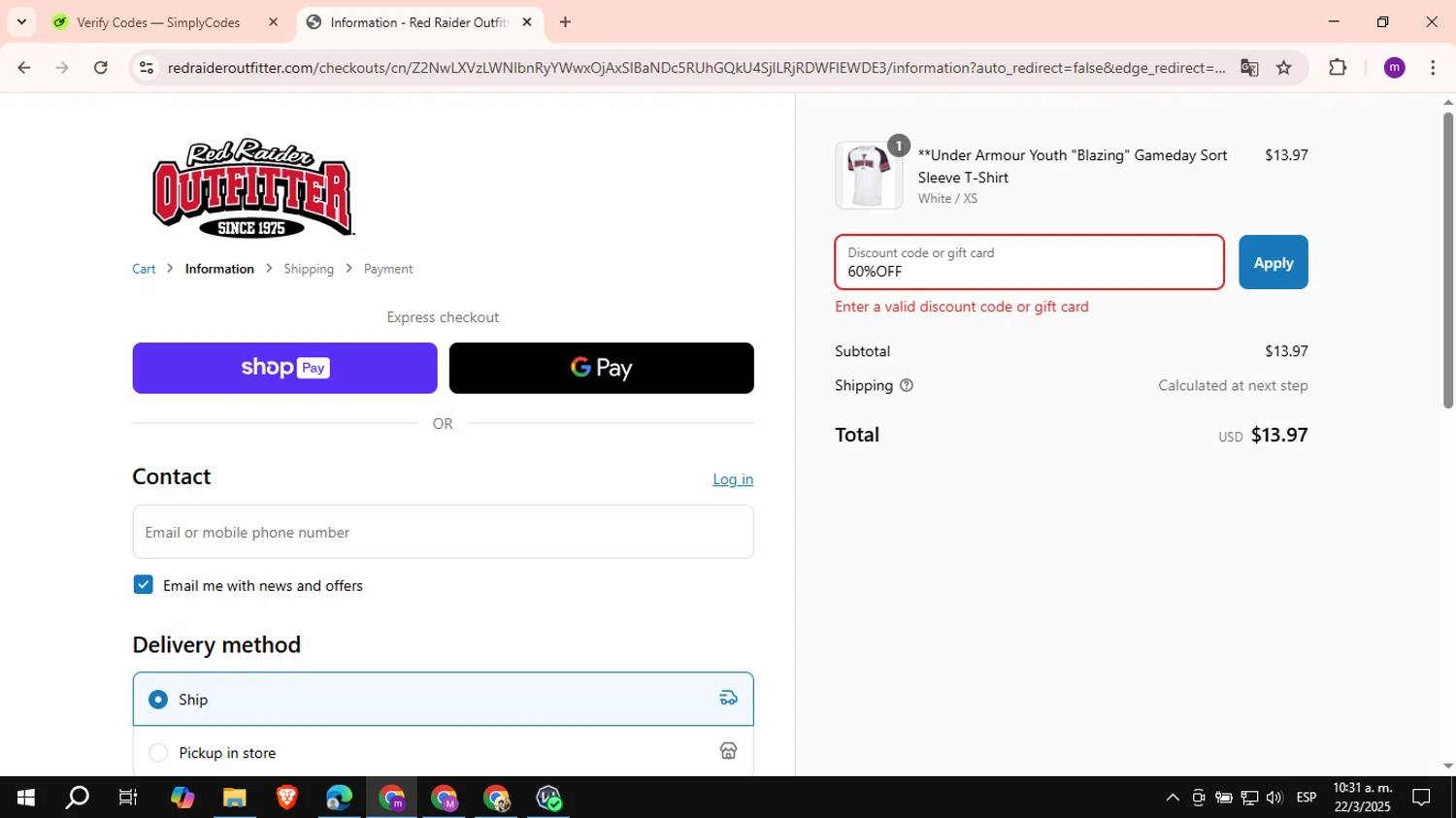This screenshot has height=818, width=1456.
Task: Select the Shipping breadcrumb step
Action: tap(309, 269)
